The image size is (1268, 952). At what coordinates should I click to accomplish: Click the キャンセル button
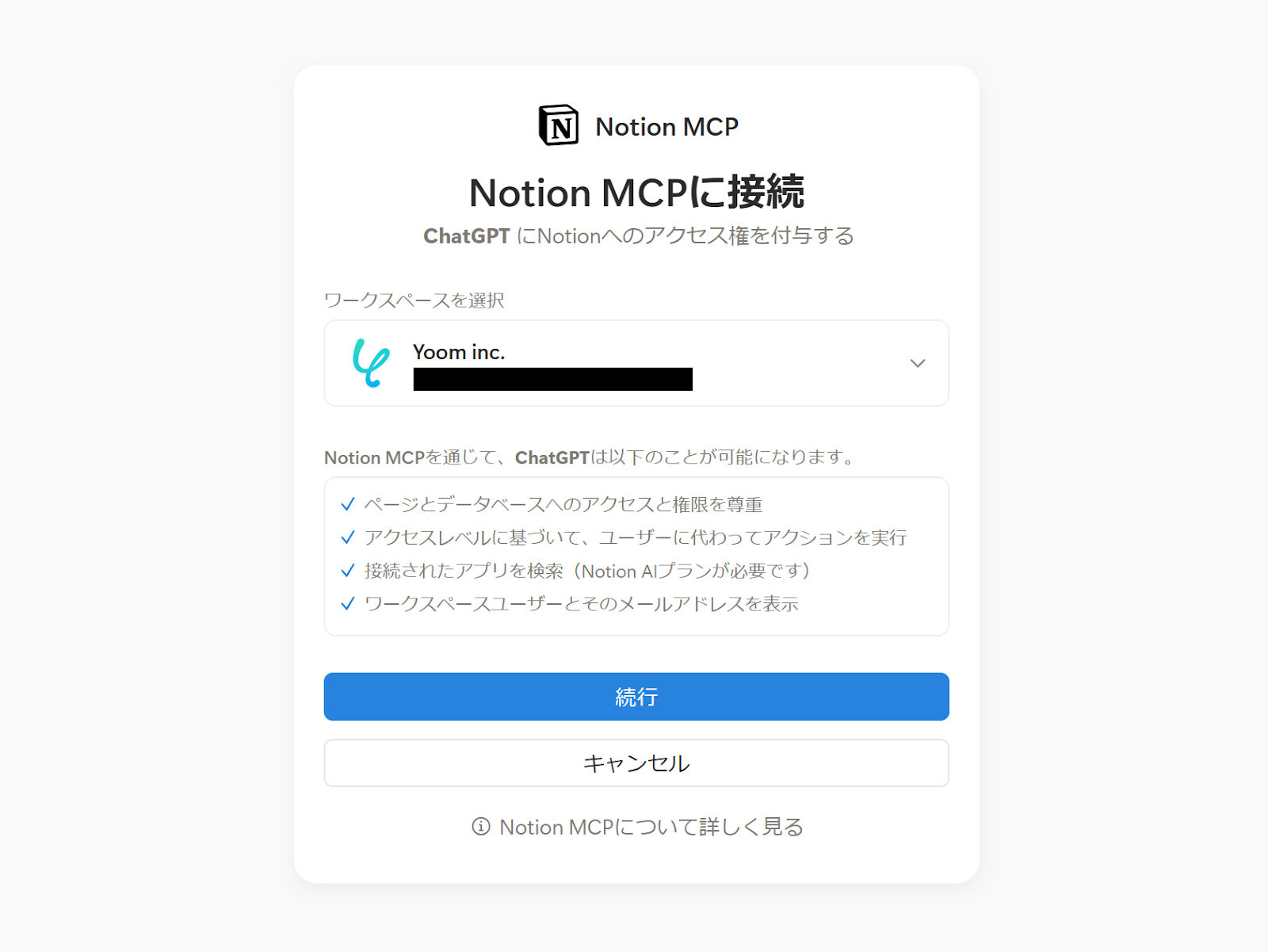click(x=636, y=763)
